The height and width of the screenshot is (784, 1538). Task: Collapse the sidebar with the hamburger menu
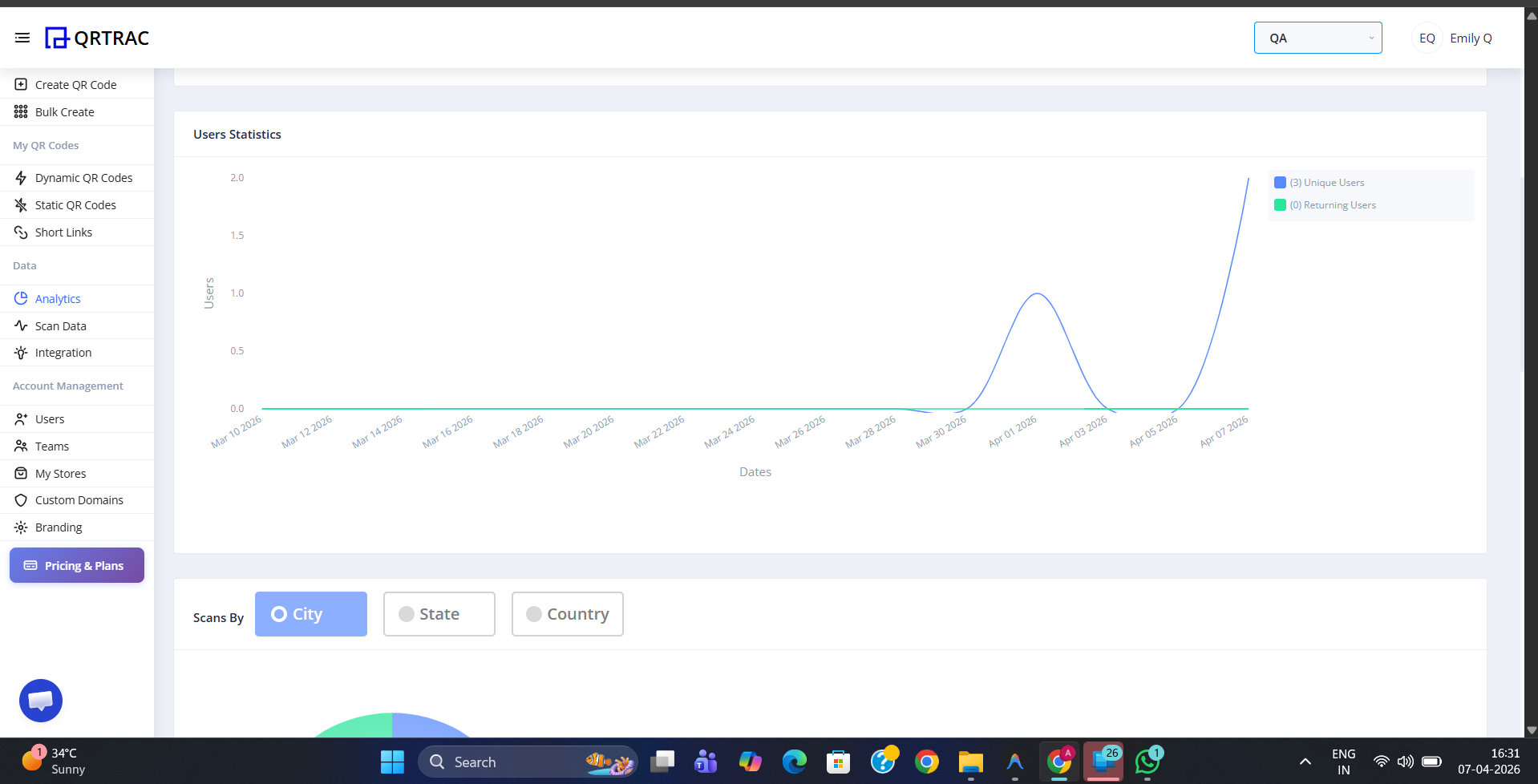click(x=22, y=37)
